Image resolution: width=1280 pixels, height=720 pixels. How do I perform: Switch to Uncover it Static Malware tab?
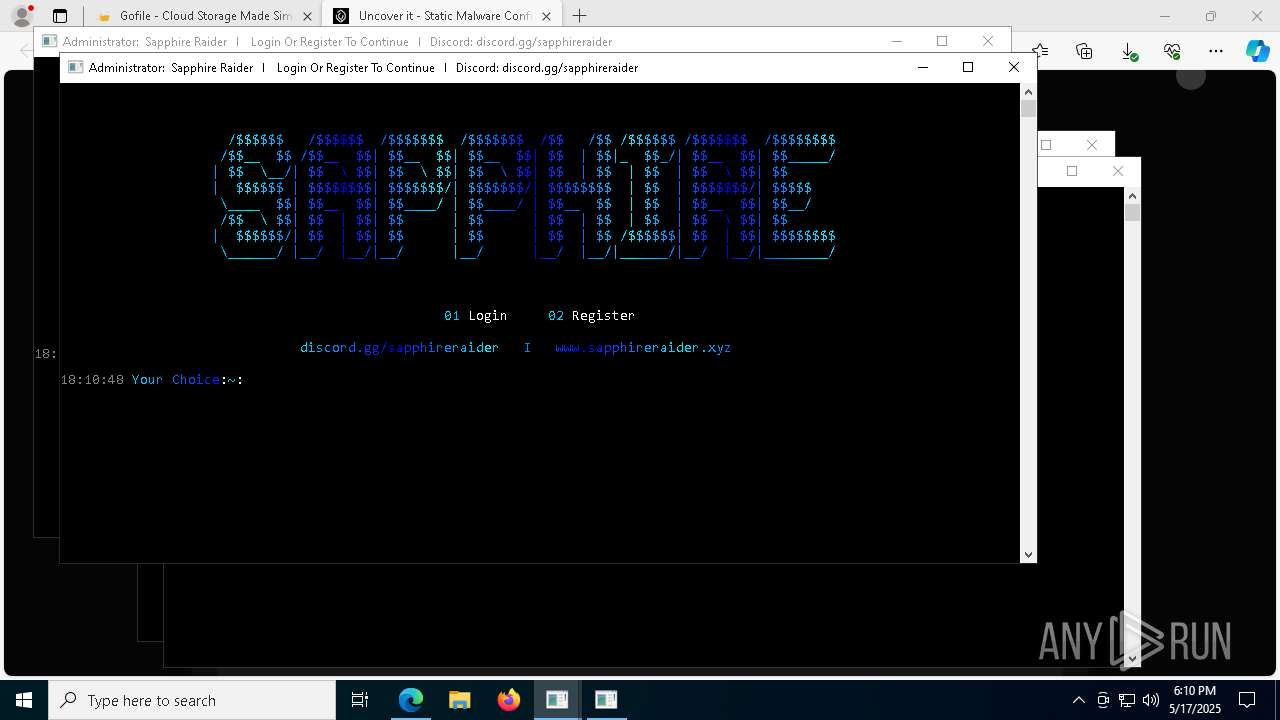click(444, 16)
